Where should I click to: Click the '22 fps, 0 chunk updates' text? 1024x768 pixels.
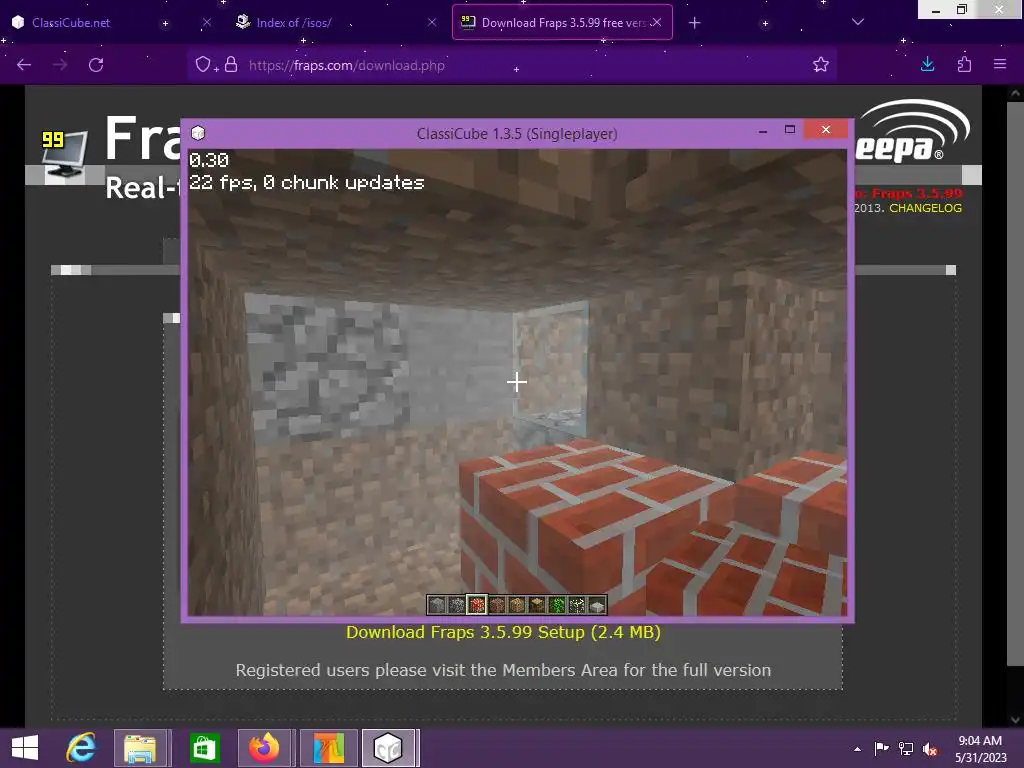point(306,182)
